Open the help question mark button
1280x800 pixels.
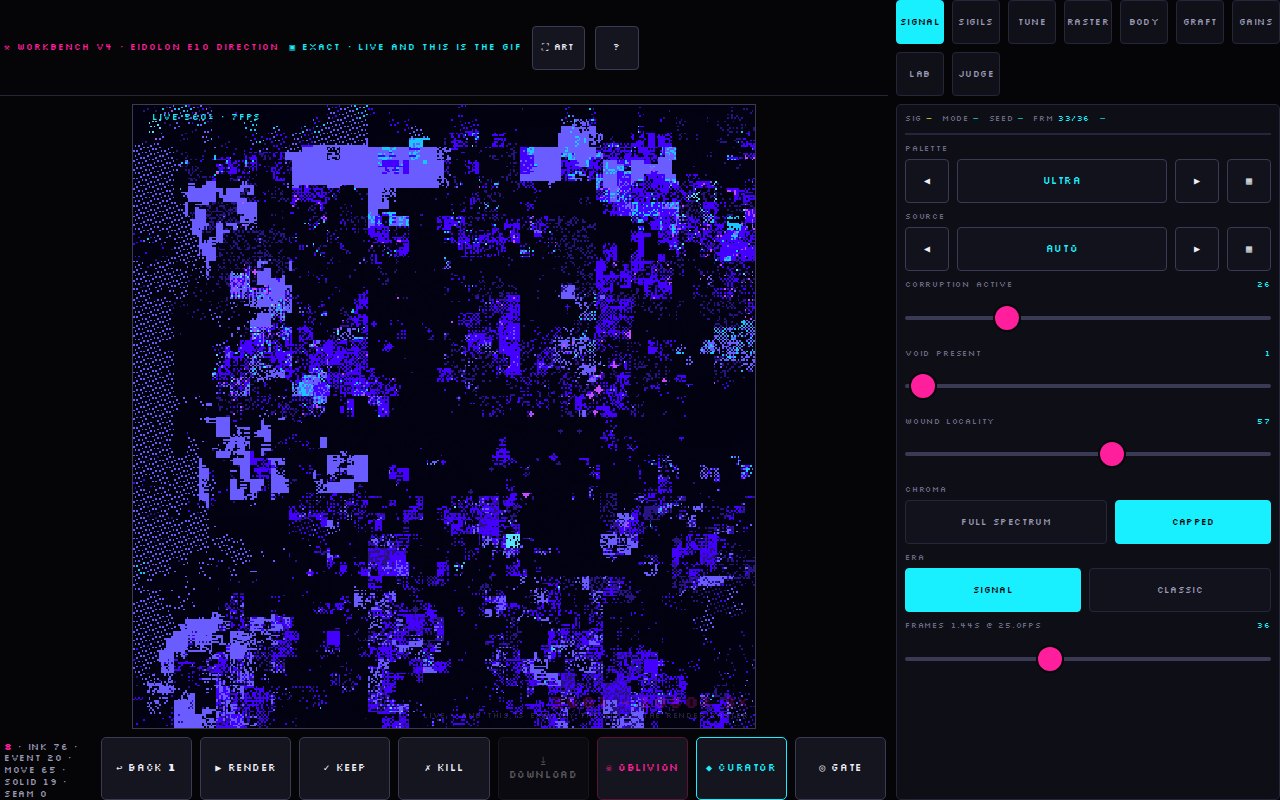coord(617,48)
